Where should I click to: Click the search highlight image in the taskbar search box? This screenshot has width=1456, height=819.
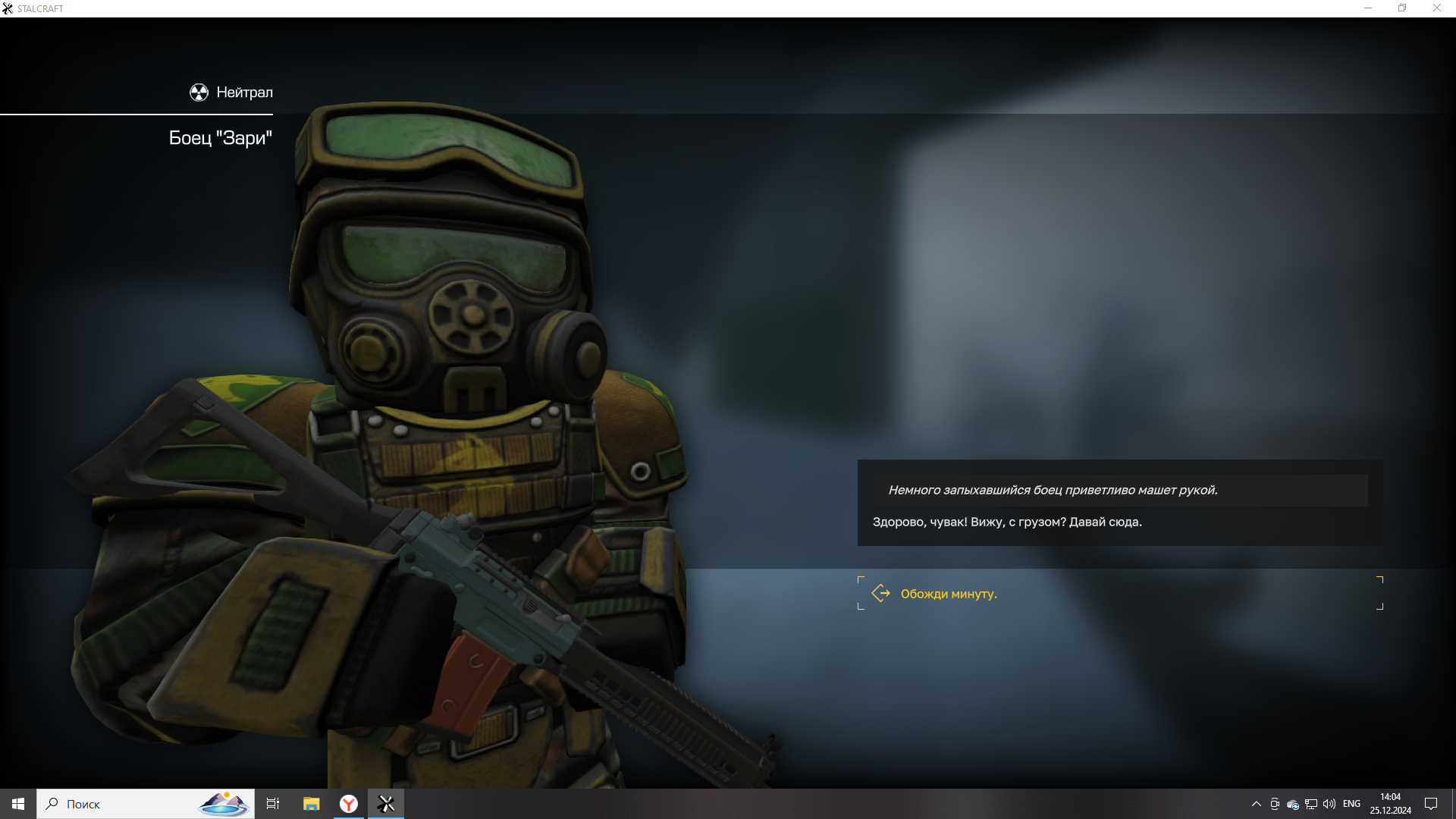(224, 804)
